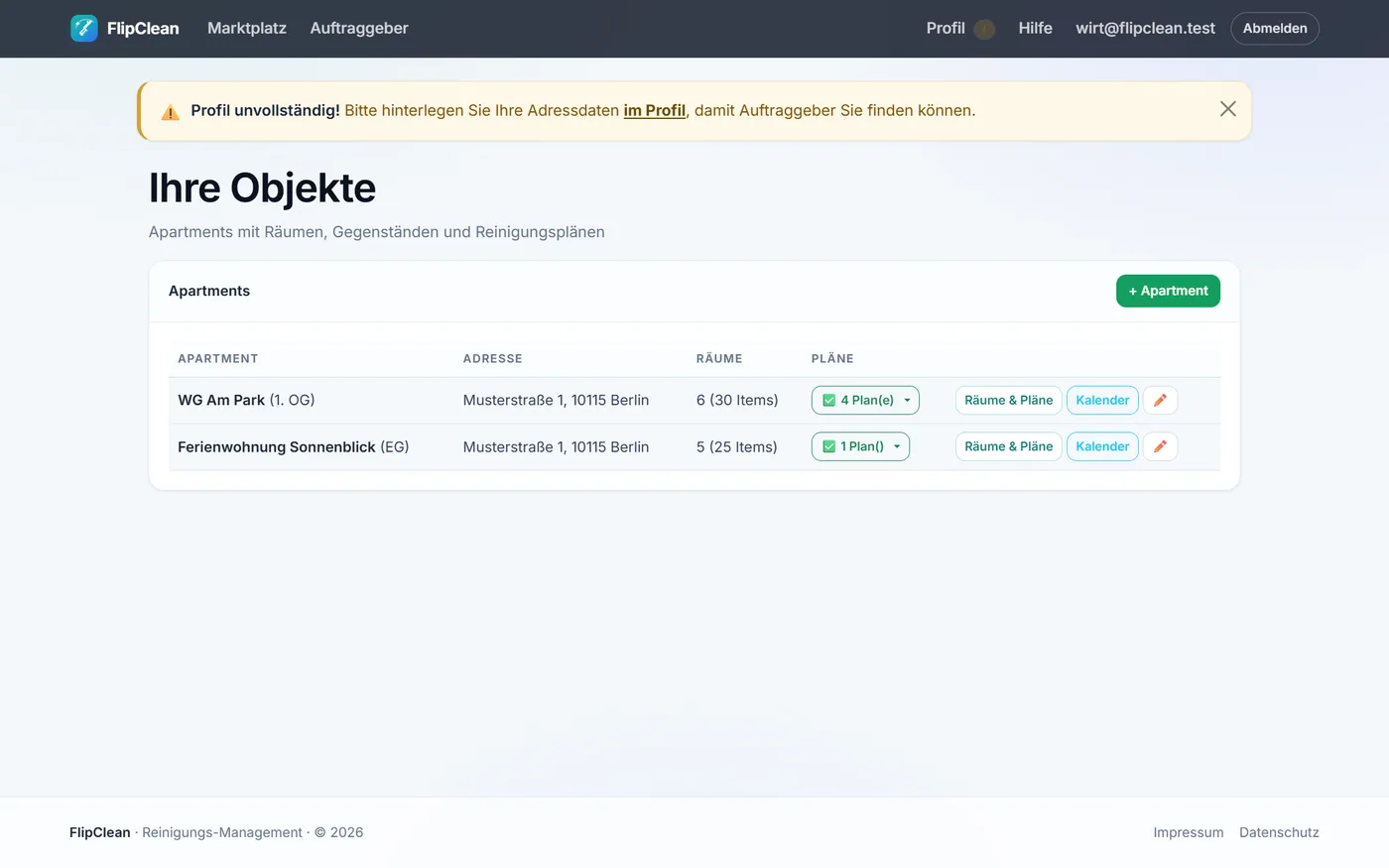Select the "WG Am Park (1. OG)" apartment name
The image size is (1389, 868).
coord(246,400)
